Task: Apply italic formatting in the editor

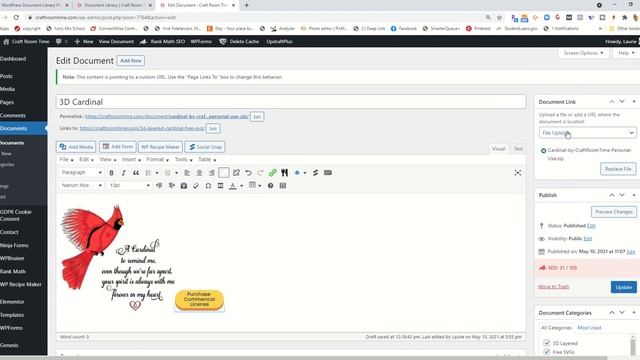Action: click(124, 173)
